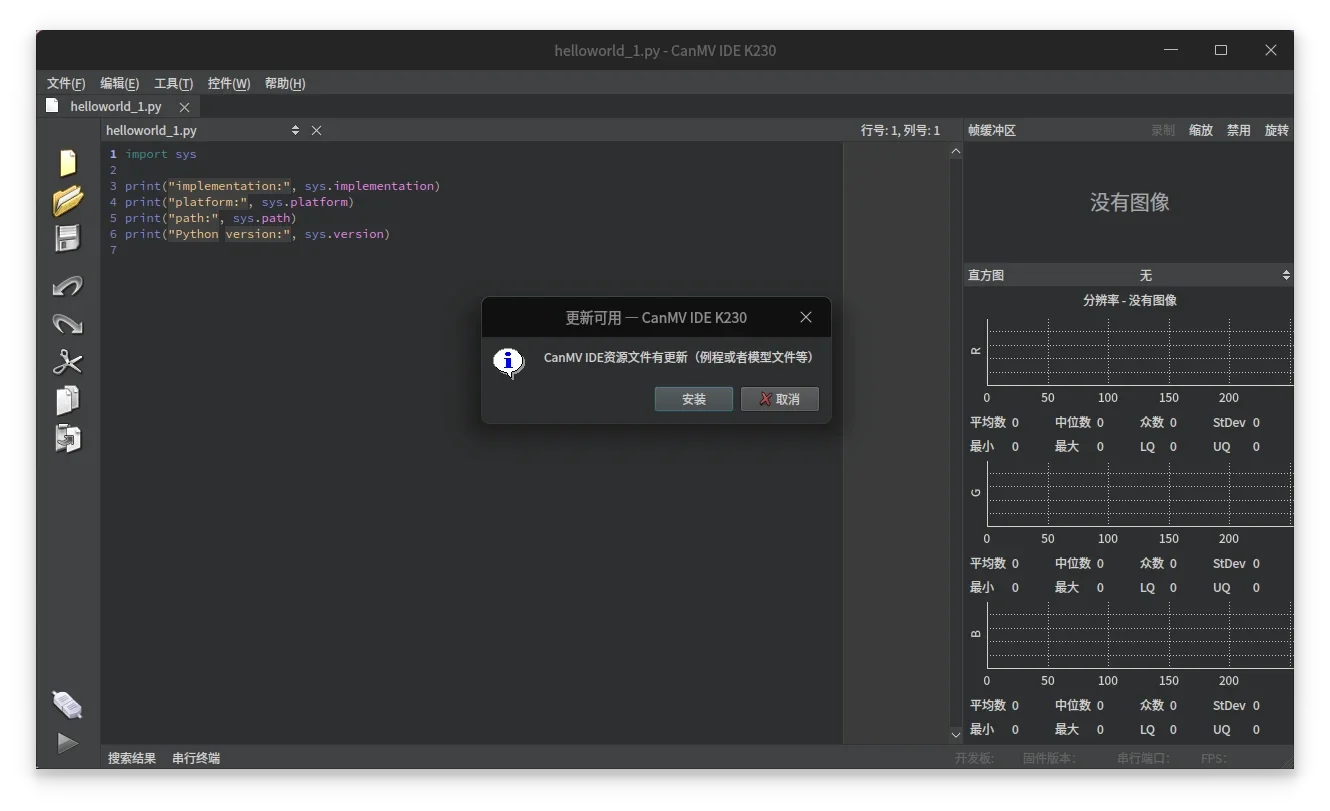Copy with the two-pages icon
The width and height of the screenshot is (1330, 811).
coord(67,400)
